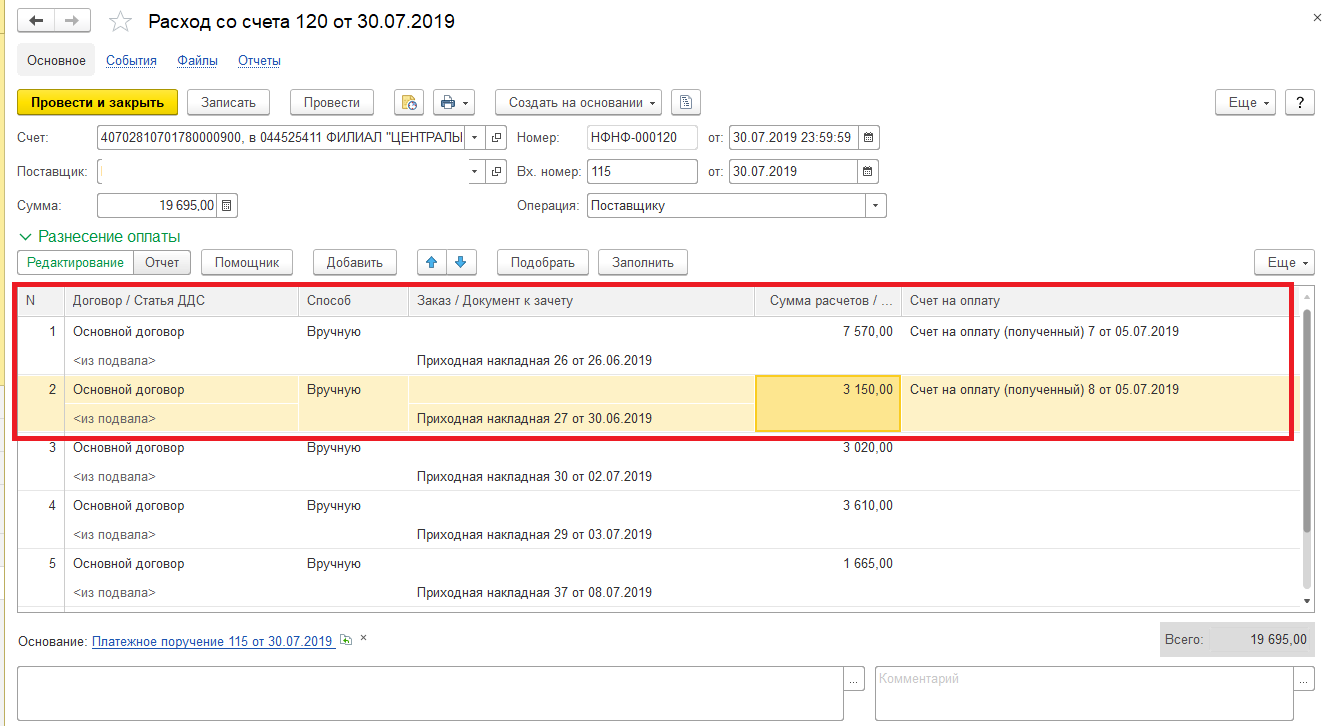
Task: Open calculator for the Сумма field
Action: (x=227, y=206)
